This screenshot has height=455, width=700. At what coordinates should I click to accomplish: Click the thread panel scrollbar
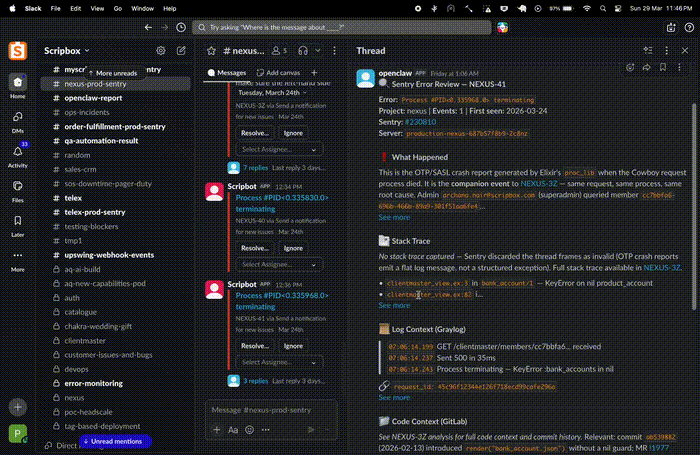click(694, 205)
